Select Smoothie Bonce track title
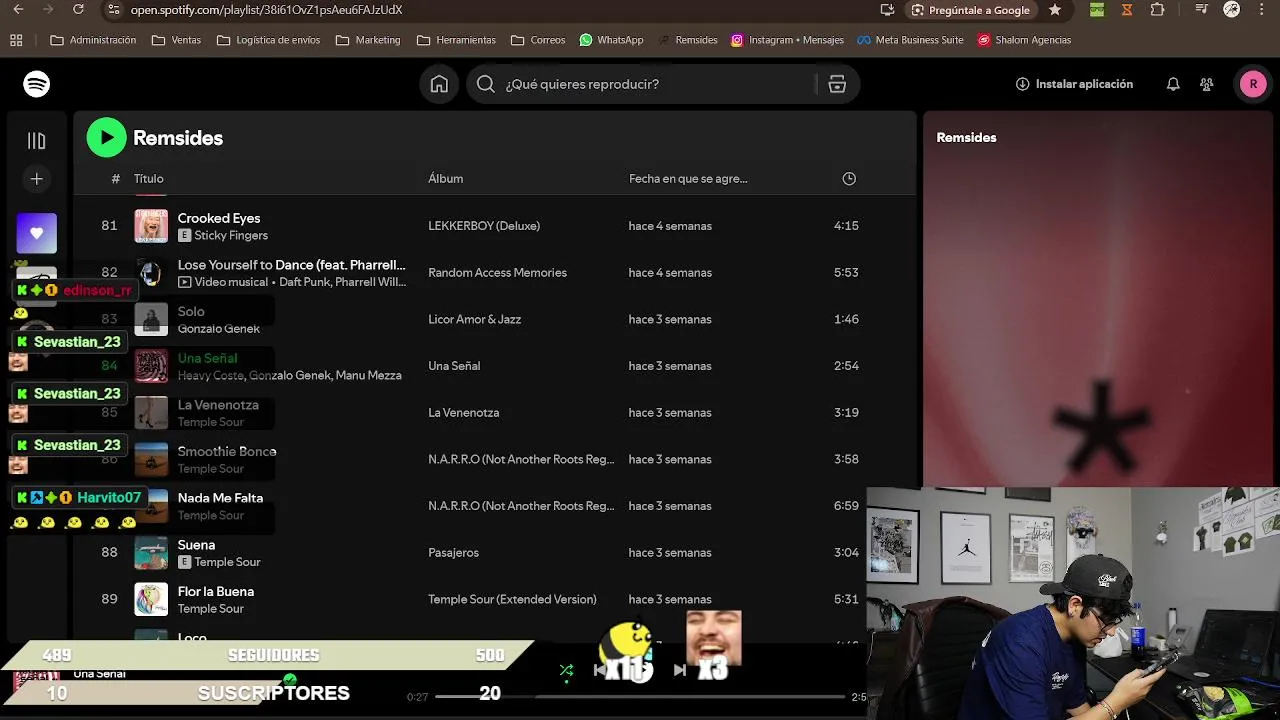This screenshot has width=1280, height=720. (x=227, y=451)
